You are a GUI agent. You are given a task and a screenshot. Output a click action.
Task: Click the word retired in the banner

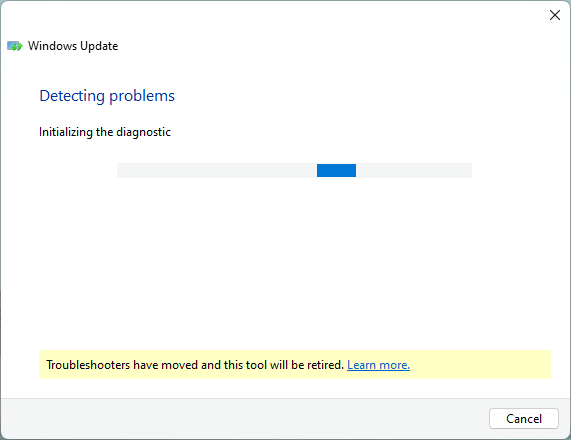click(x=326, y=365)
